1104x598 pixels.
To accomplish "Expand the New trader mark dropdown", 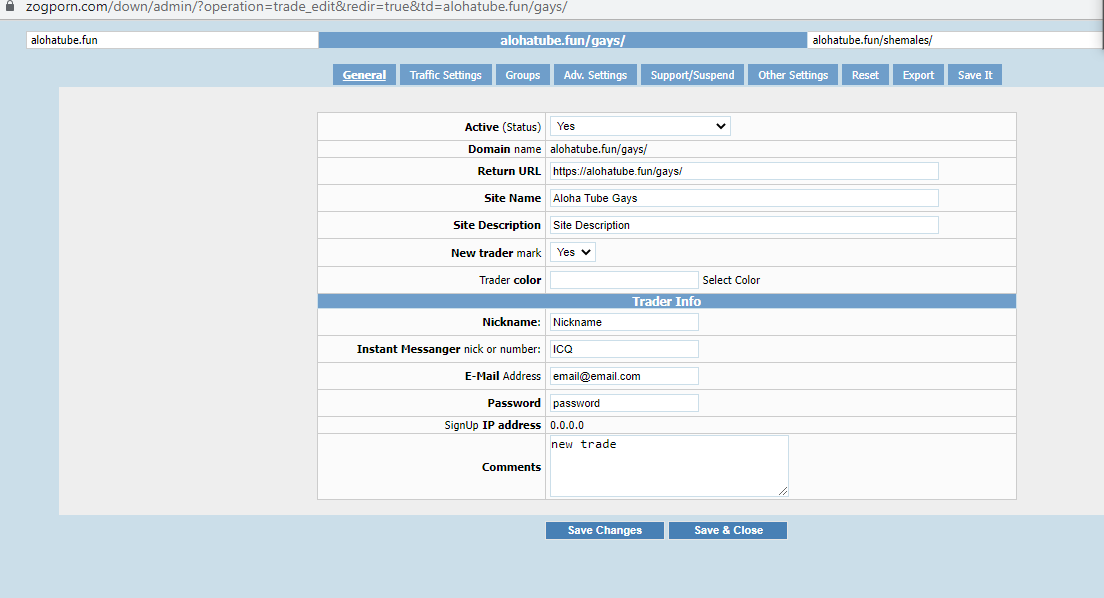I will tap(572, 252).
